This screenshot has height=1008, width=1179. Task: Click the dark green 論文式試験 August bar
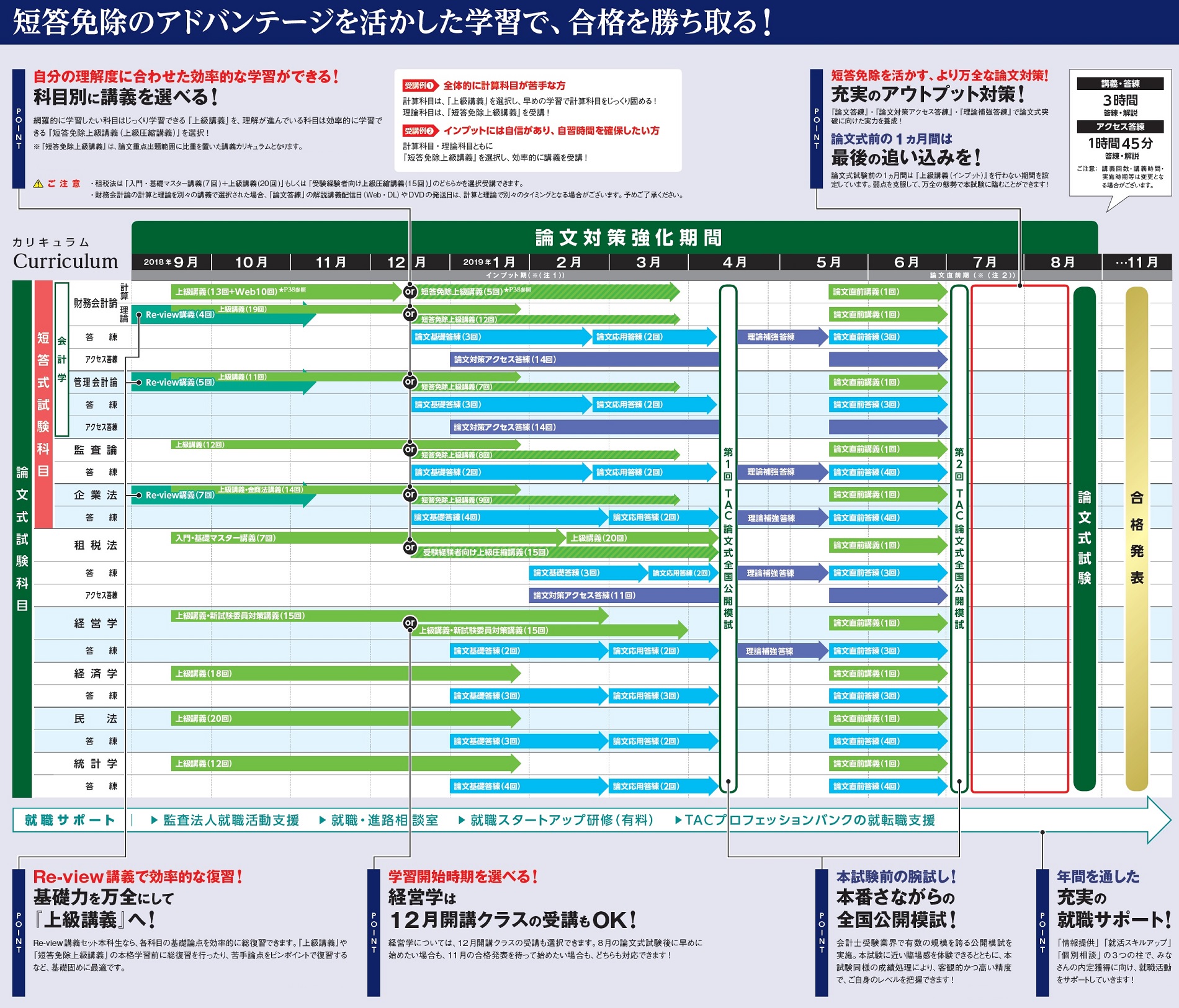click(x=1084, y=538)
